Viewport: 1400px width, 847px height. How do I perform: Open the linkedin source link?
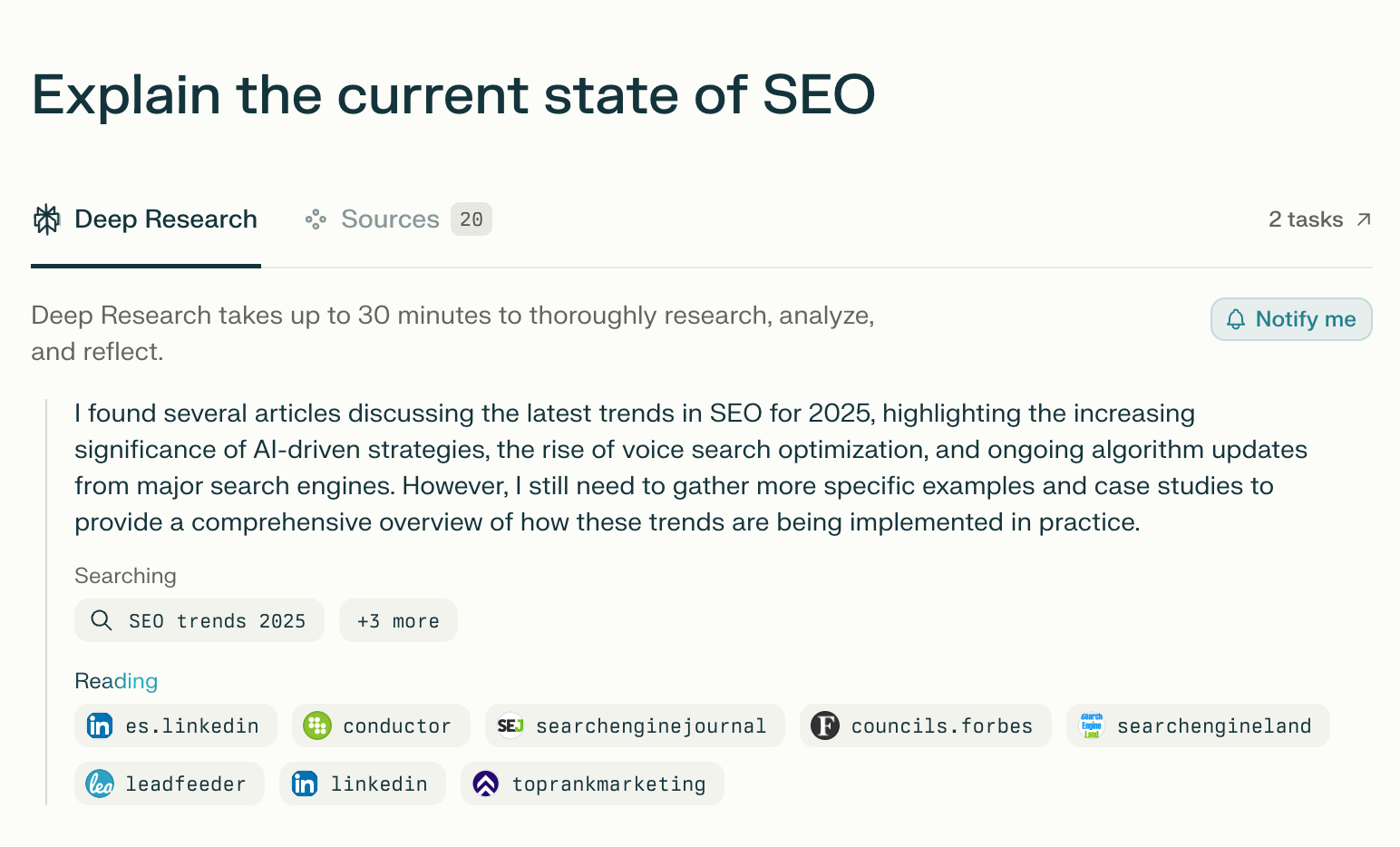coord(377,784)
